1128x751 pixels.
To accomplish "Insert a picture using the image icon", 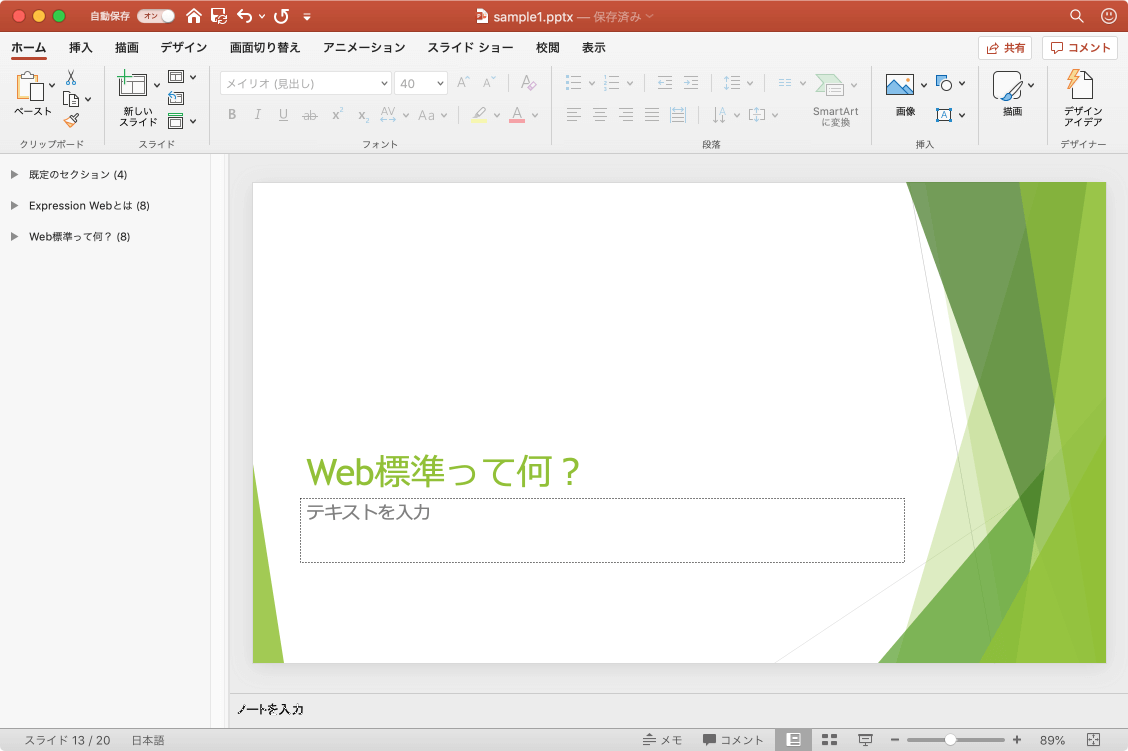I will [899, 85].
